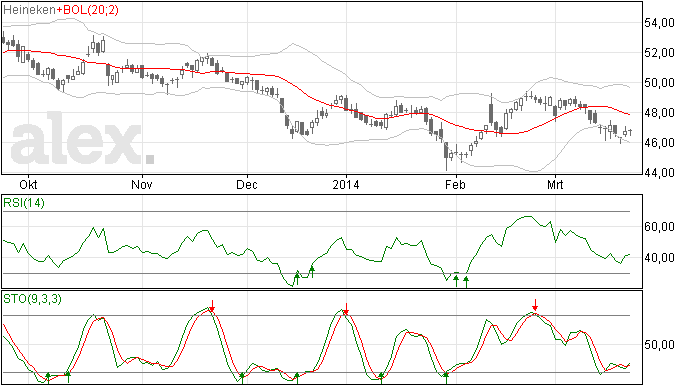The image size is (690, 387).
Task: Select the STO(9,3,3) panel label
Action: click(32, 299)
